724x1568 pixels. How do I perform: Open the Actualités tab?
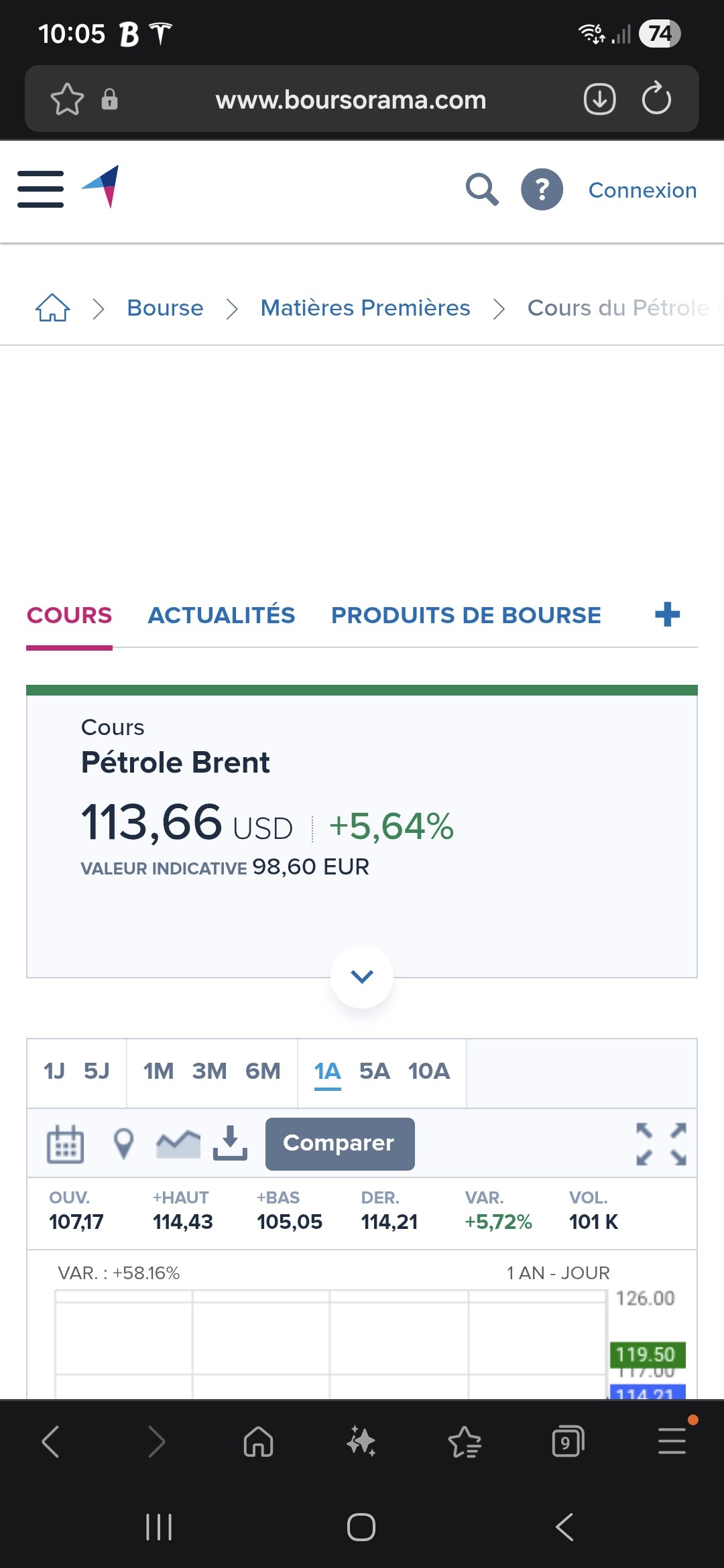[221, 615]
